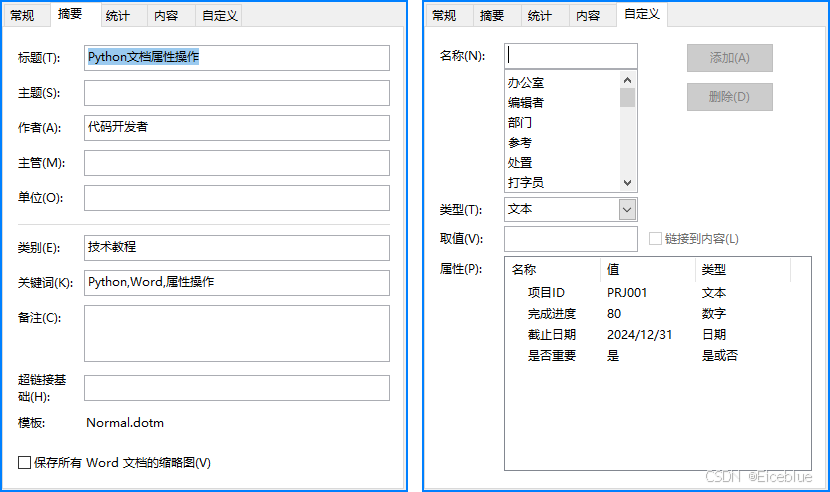The width and height of the screenshot is (830, 492).
Task: Click the name list scroll-up arrow
Action: pyautogui.click(x=627, y=80)
